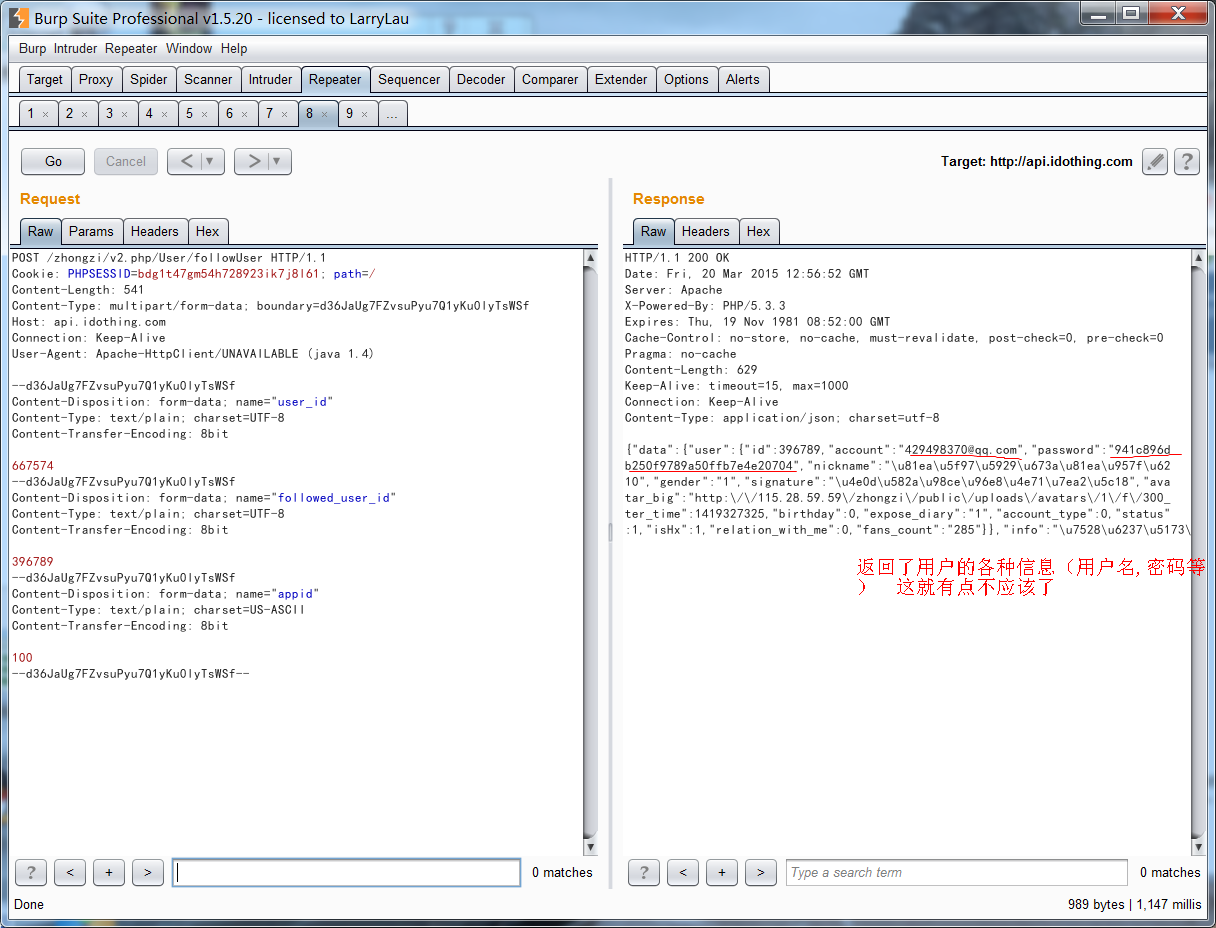Switch to the Alerts tool tab

coord(743,79)
